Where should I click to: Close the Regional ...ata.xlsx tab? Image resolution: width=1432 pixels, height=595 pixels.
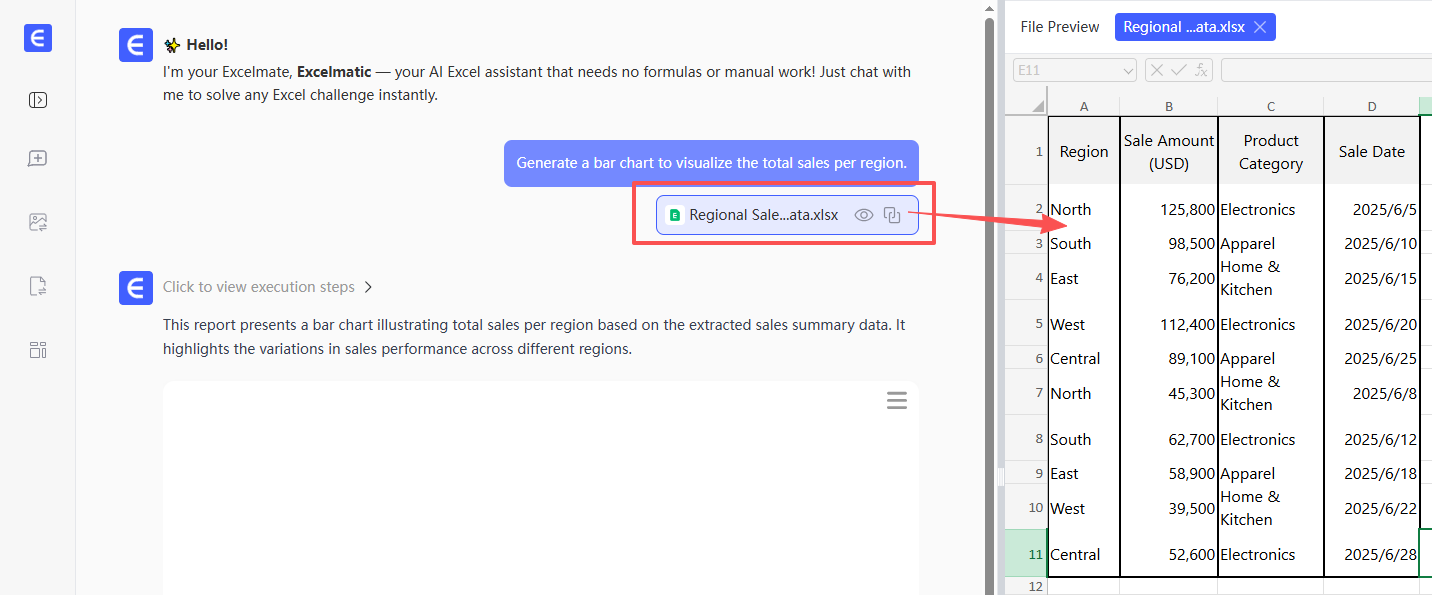pyautogui.click(x=1260, y=27)
